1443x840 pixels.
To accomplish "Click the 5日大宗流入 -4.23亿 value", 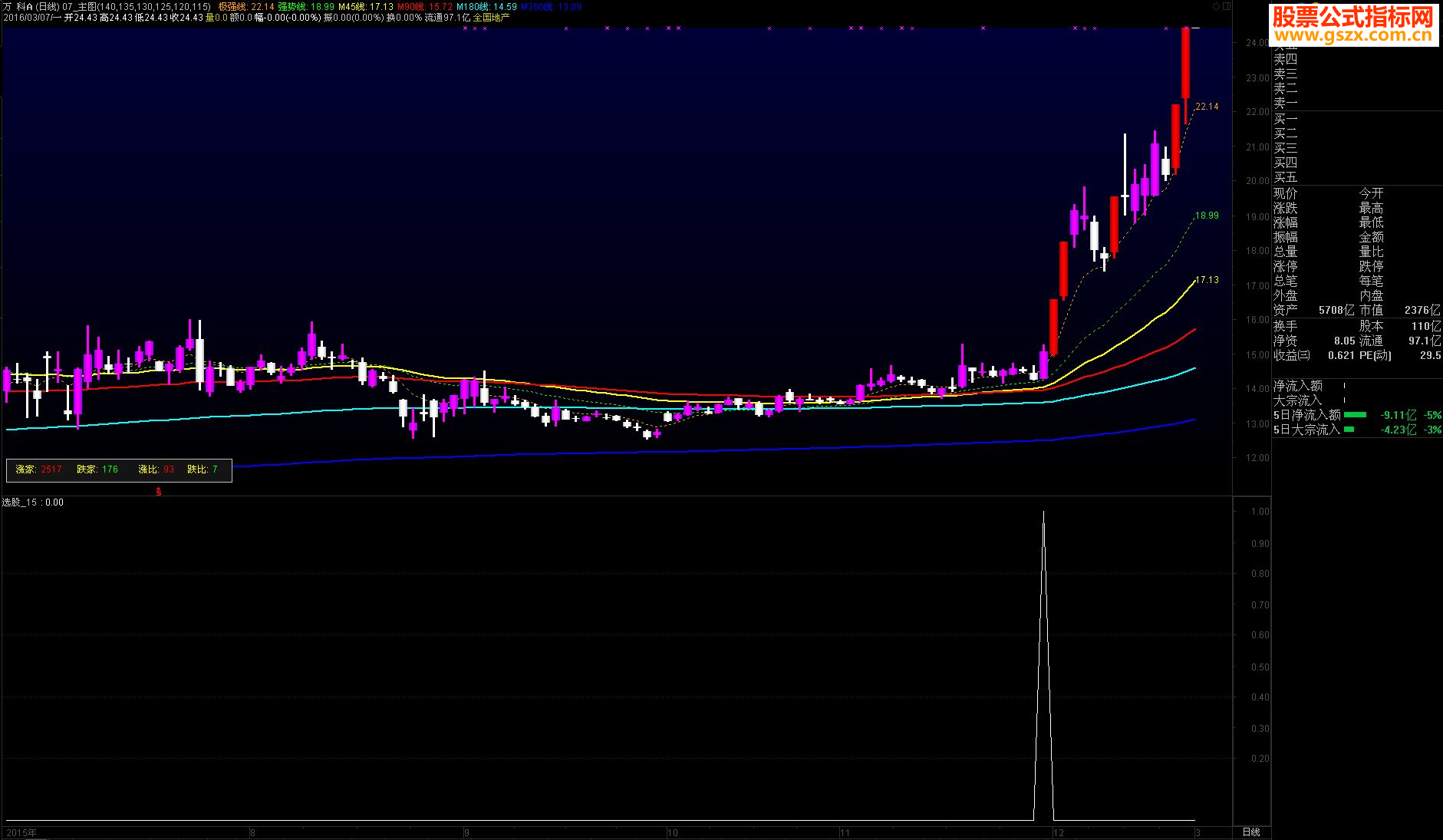I will (x=1399, y=430).
